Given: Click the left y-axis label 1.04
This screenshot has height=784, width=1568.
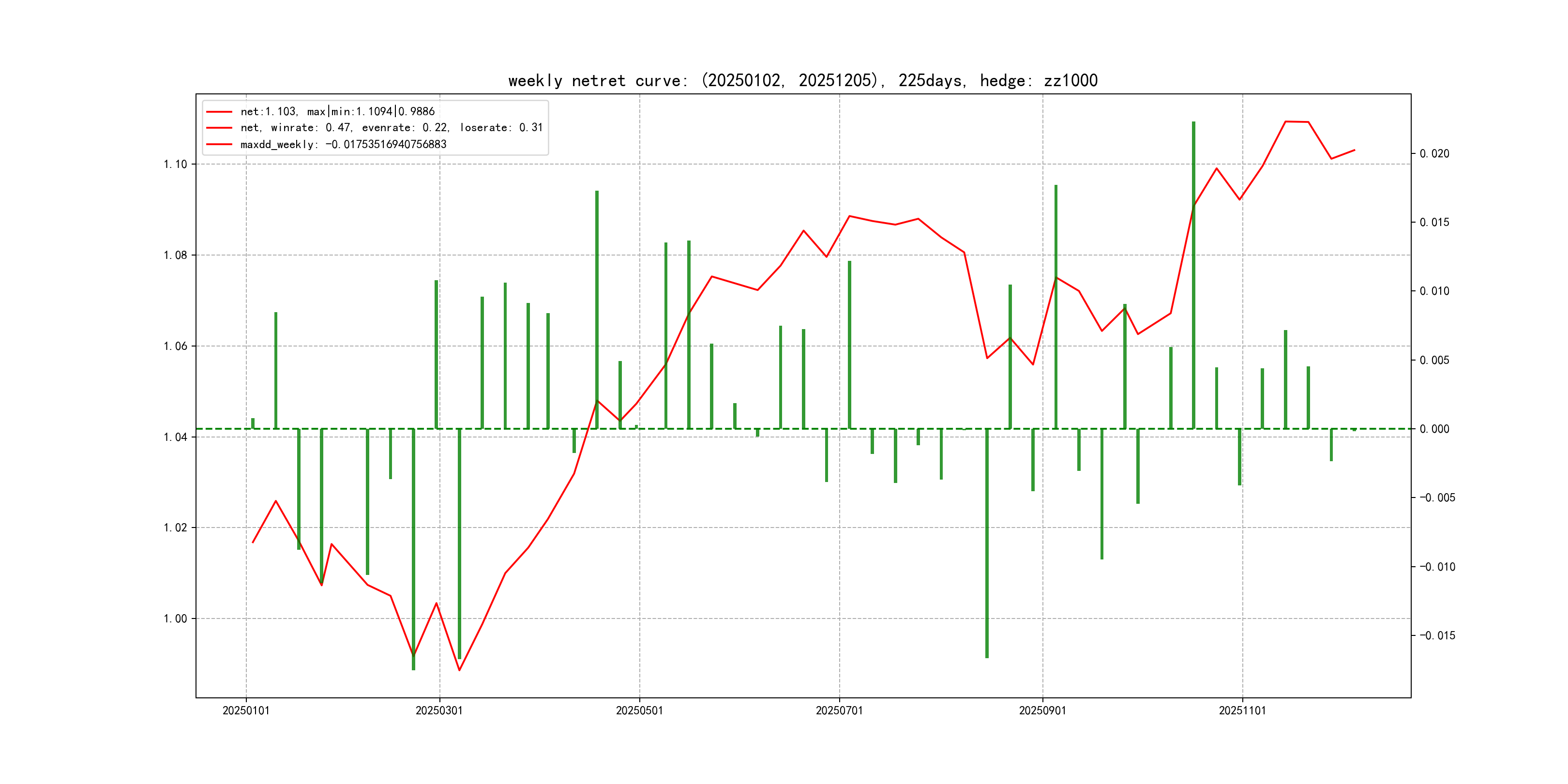Looking at the screenshot, I should pos(175,437).
